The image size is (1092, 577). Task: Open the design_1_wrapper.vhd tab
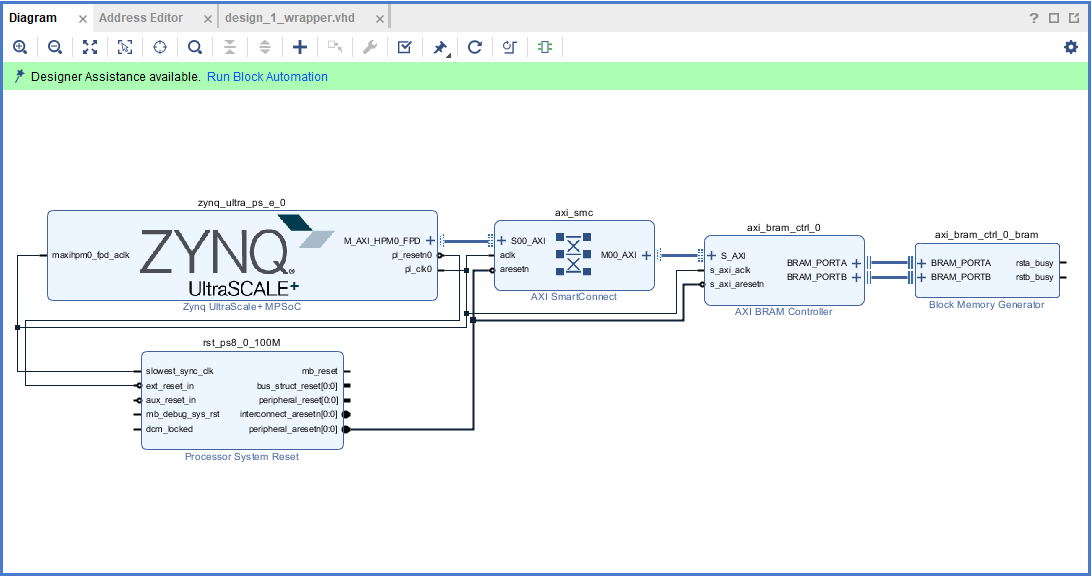[x=289, y=18]
